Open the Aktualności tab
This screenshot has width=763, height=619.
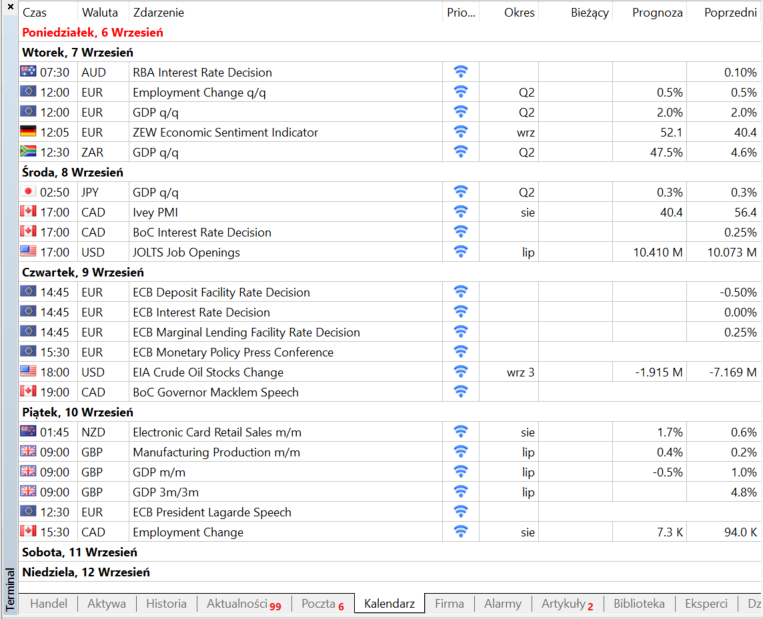244,603
